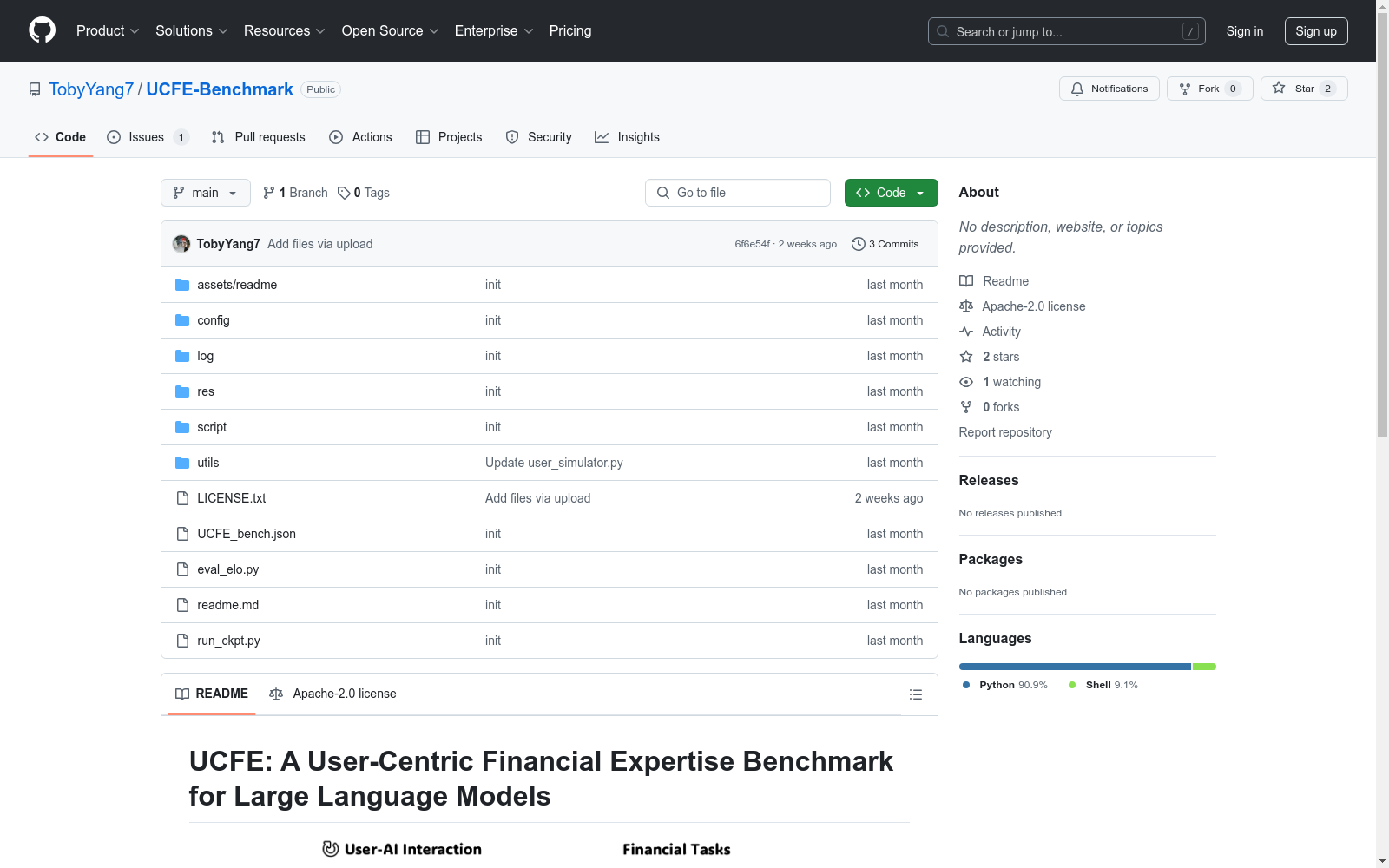Click the commits history clock icon
The width and height of the screenshot is (1389, 868).
[859, 244]
